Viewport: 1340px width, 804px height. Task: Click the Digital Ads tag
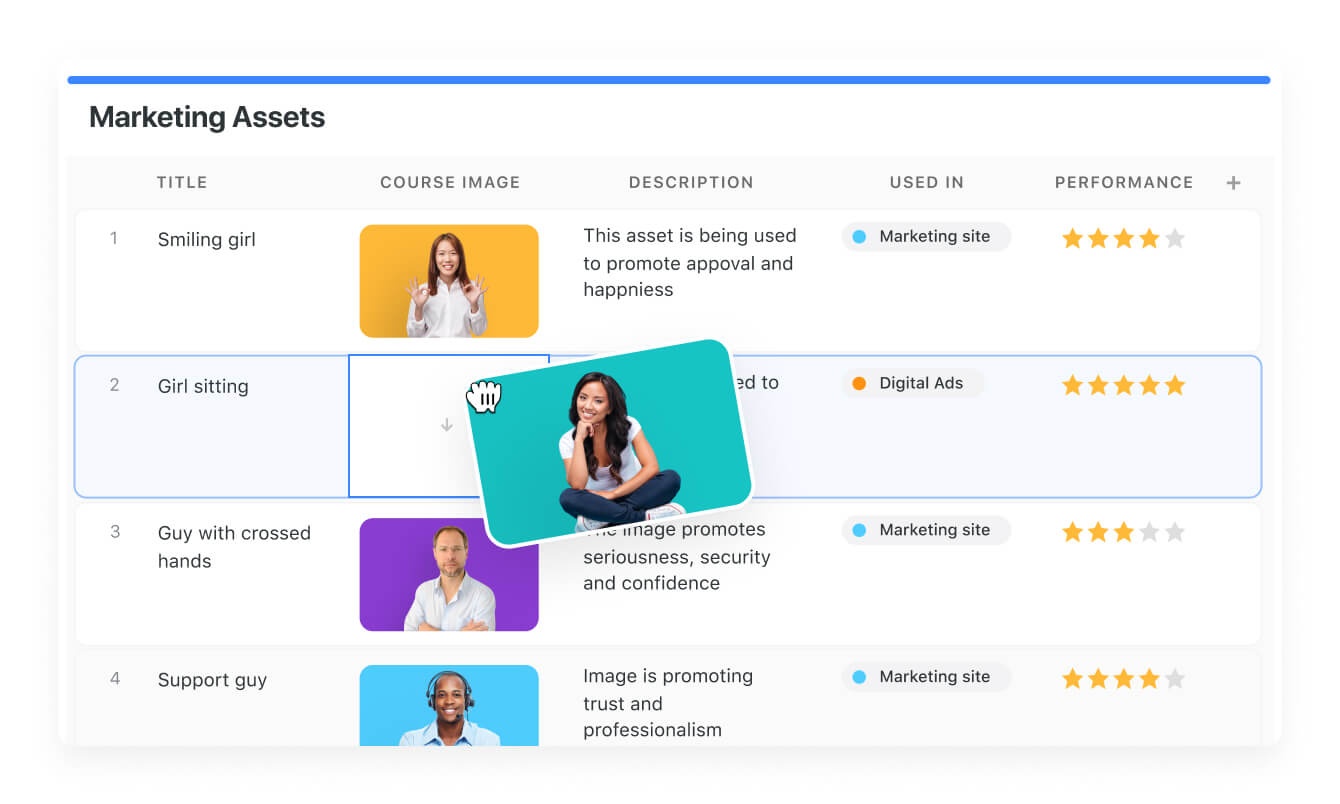(913, 383)
